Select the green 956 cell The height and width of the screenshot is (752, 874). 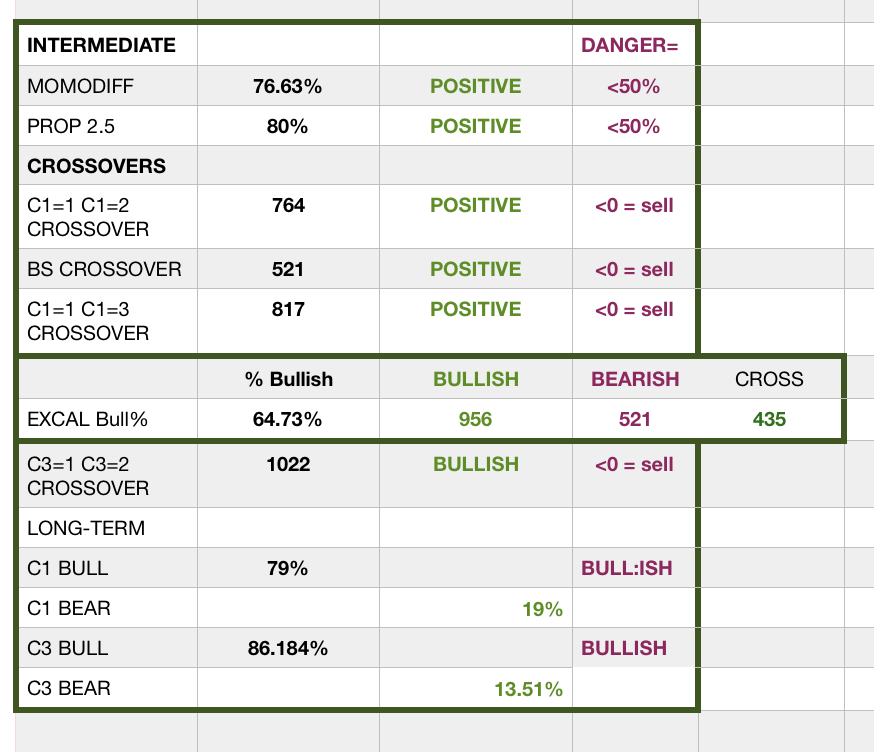click(x=475, y=420)
